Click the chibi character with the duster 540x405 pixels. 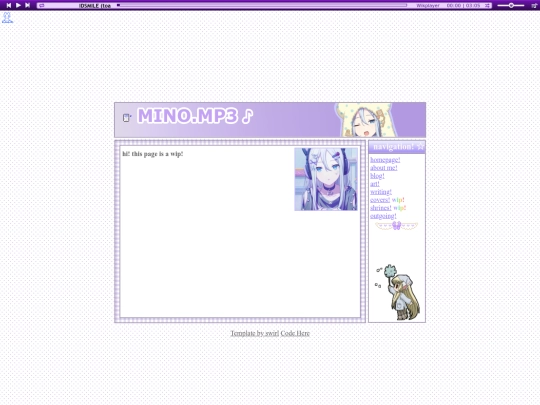[398, 292]
